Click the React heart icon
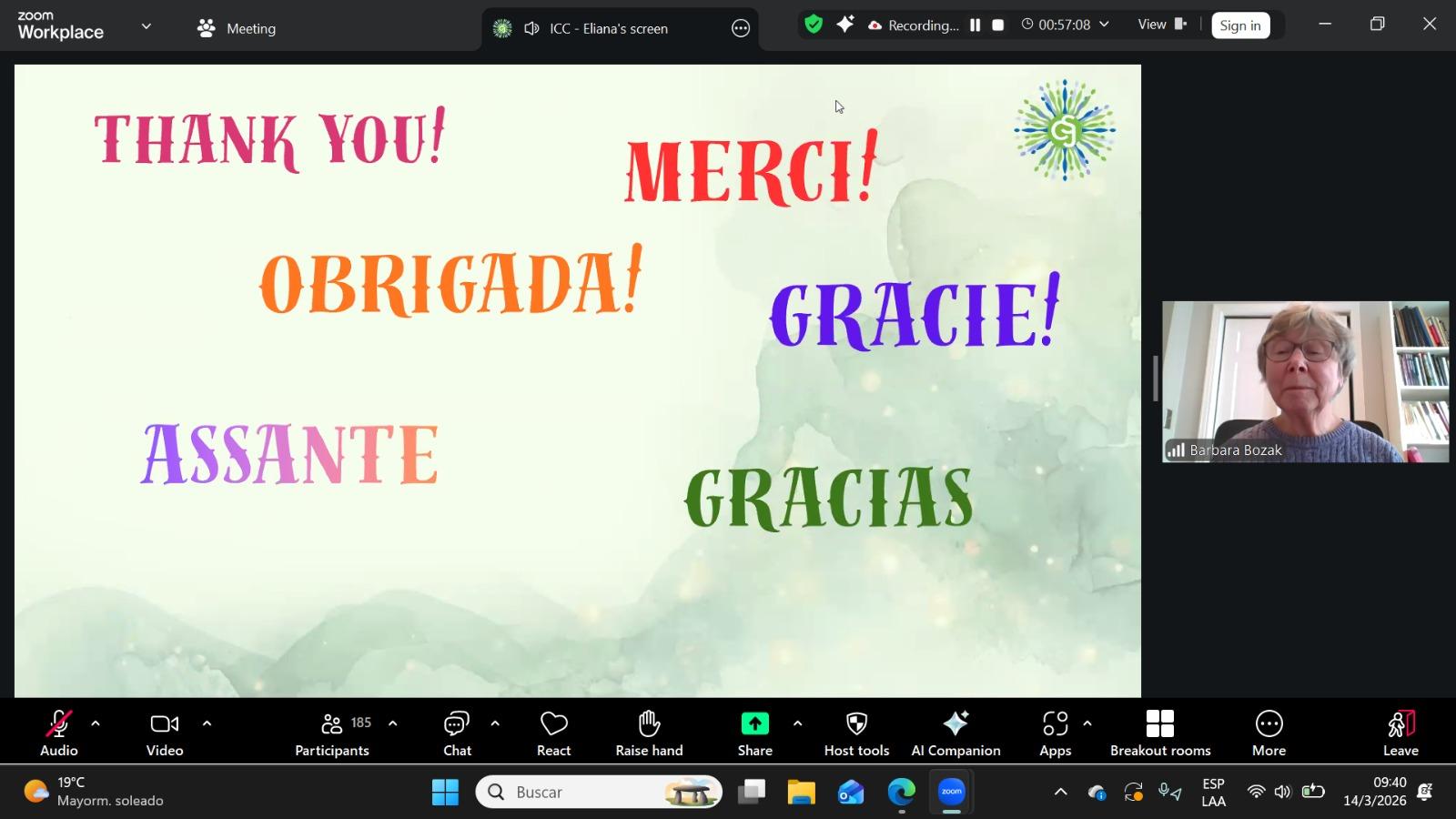This screenshot has height=819, width=1456. (x=553, y=733)
